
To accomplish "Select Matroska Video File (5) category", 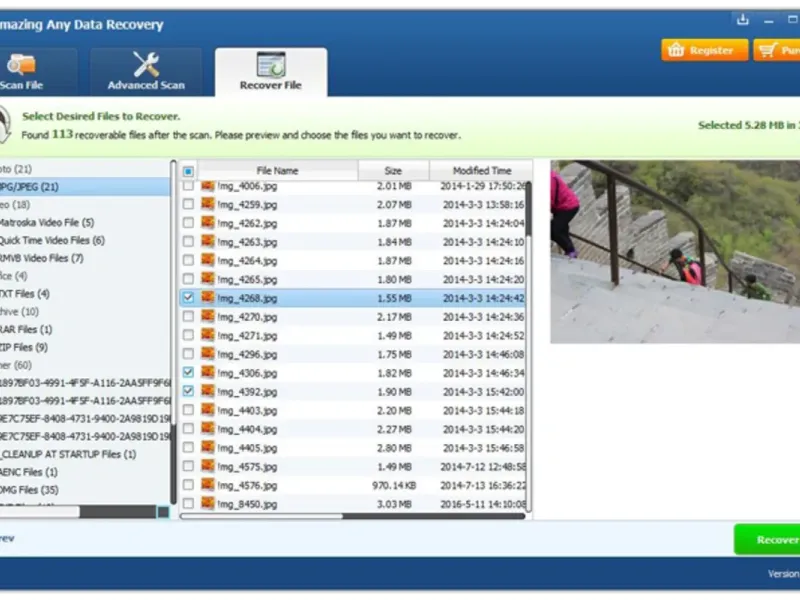I will pos(47,222).
